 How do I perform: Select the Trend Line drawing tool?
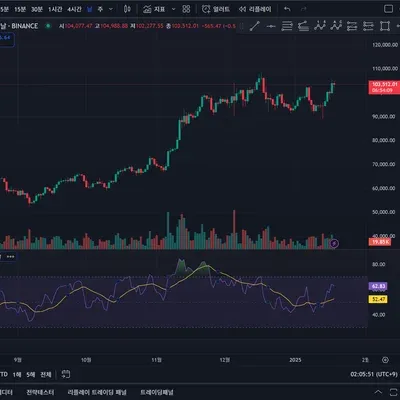pyautogui.click(x=255, y=26)
